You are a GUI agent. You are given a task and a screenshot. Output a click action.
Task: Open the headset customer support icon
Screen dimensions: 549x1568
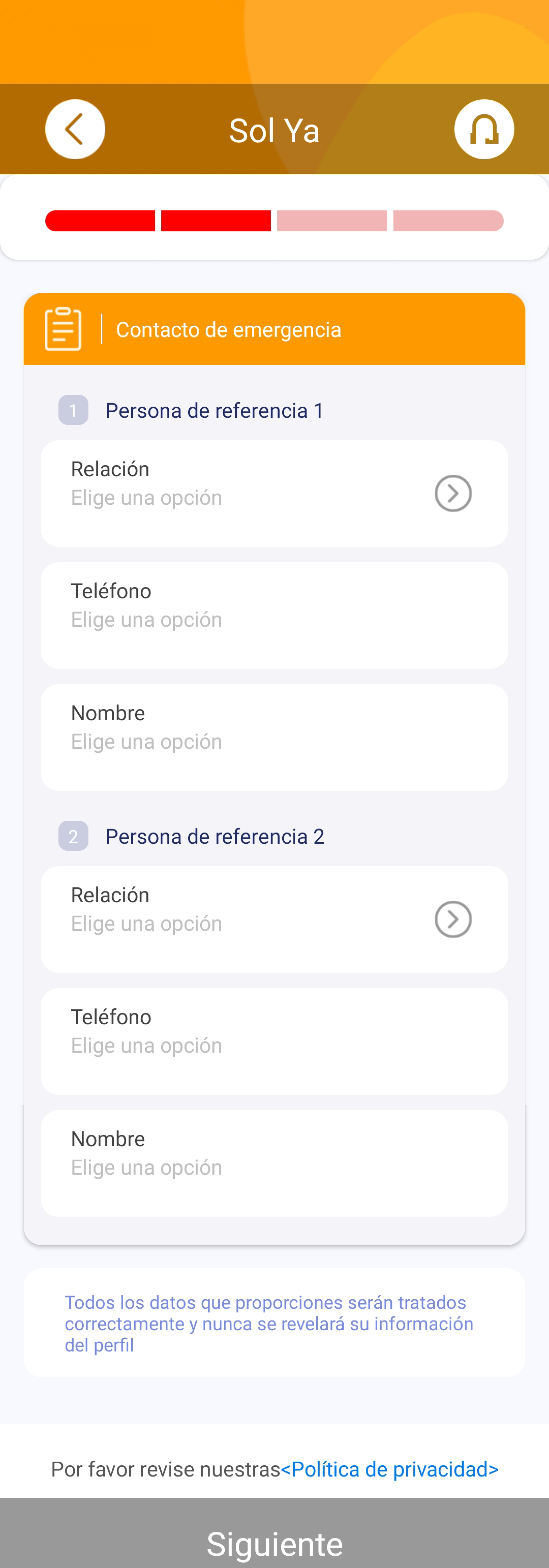[484, 129]
